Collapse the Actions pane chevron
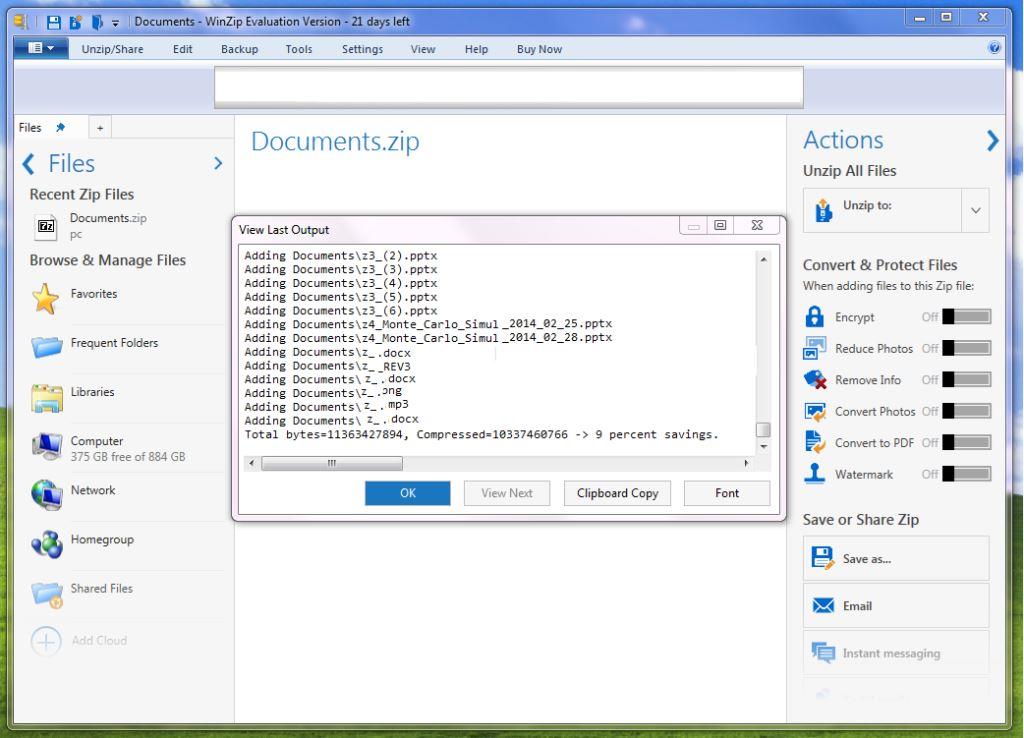Viewport: 1024px width, 738px height. click(x=993, y=140)
